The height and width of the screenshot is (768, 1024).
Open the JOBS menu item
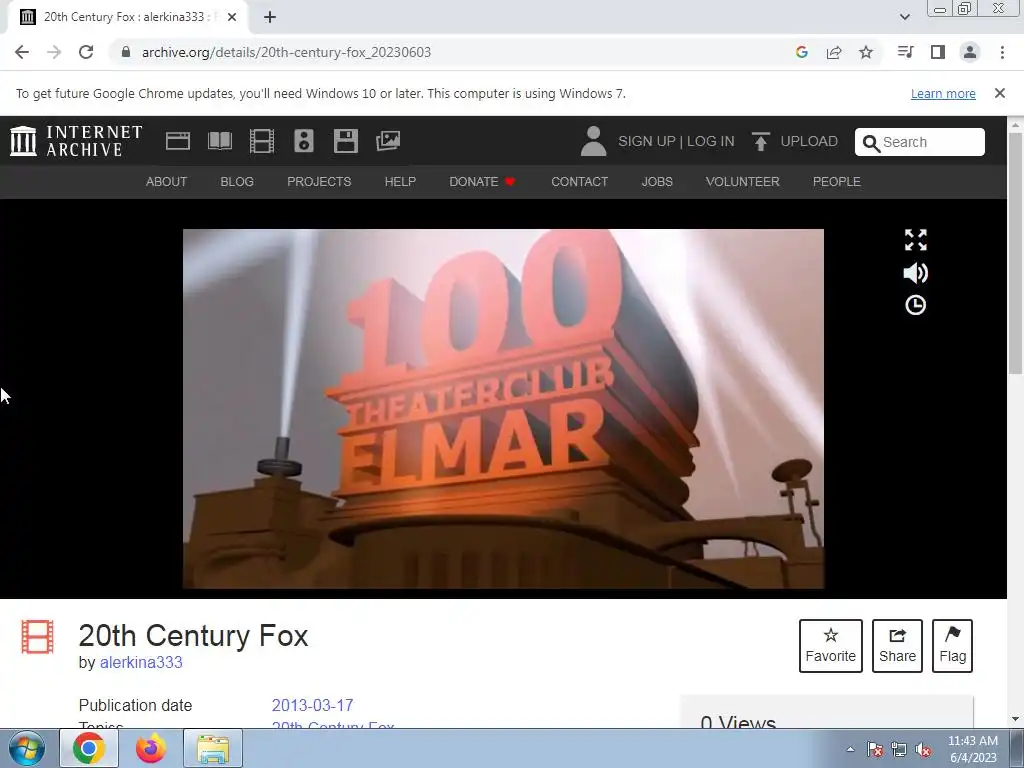[657, 182]
